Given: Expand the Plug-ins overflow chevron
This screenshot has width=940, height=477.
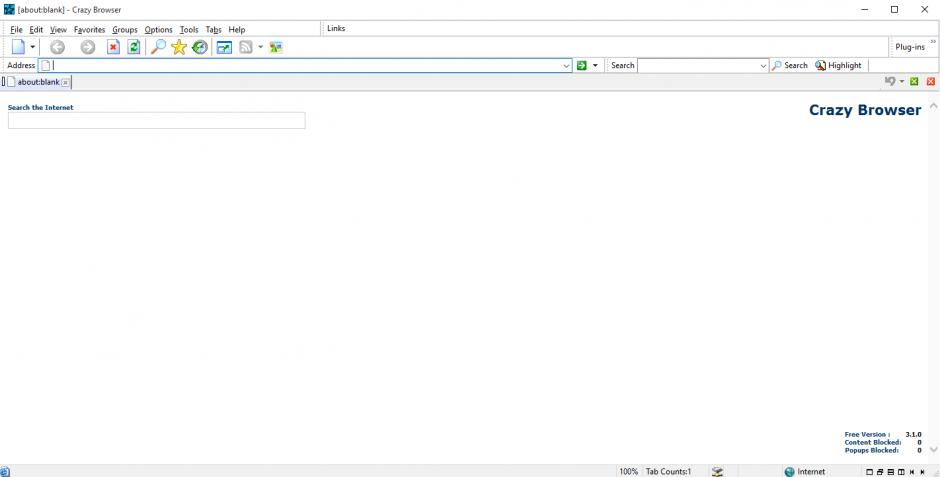Looking at the screenshot, I should point(933,42).
